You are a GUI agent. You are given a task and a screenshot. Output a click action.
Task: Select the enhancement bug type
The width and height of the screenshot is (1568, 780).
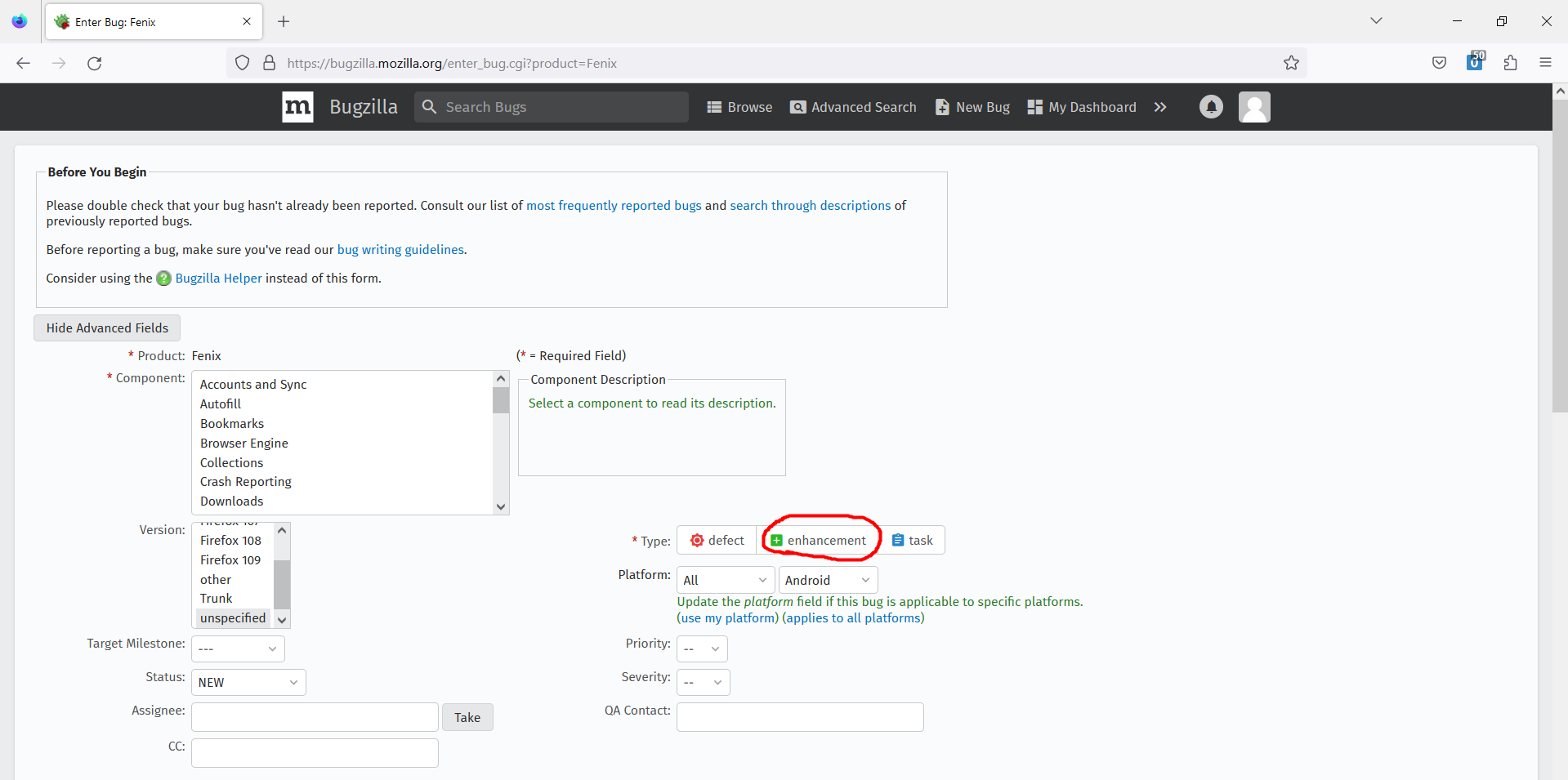pyautogui.click(x=820, y=540)
